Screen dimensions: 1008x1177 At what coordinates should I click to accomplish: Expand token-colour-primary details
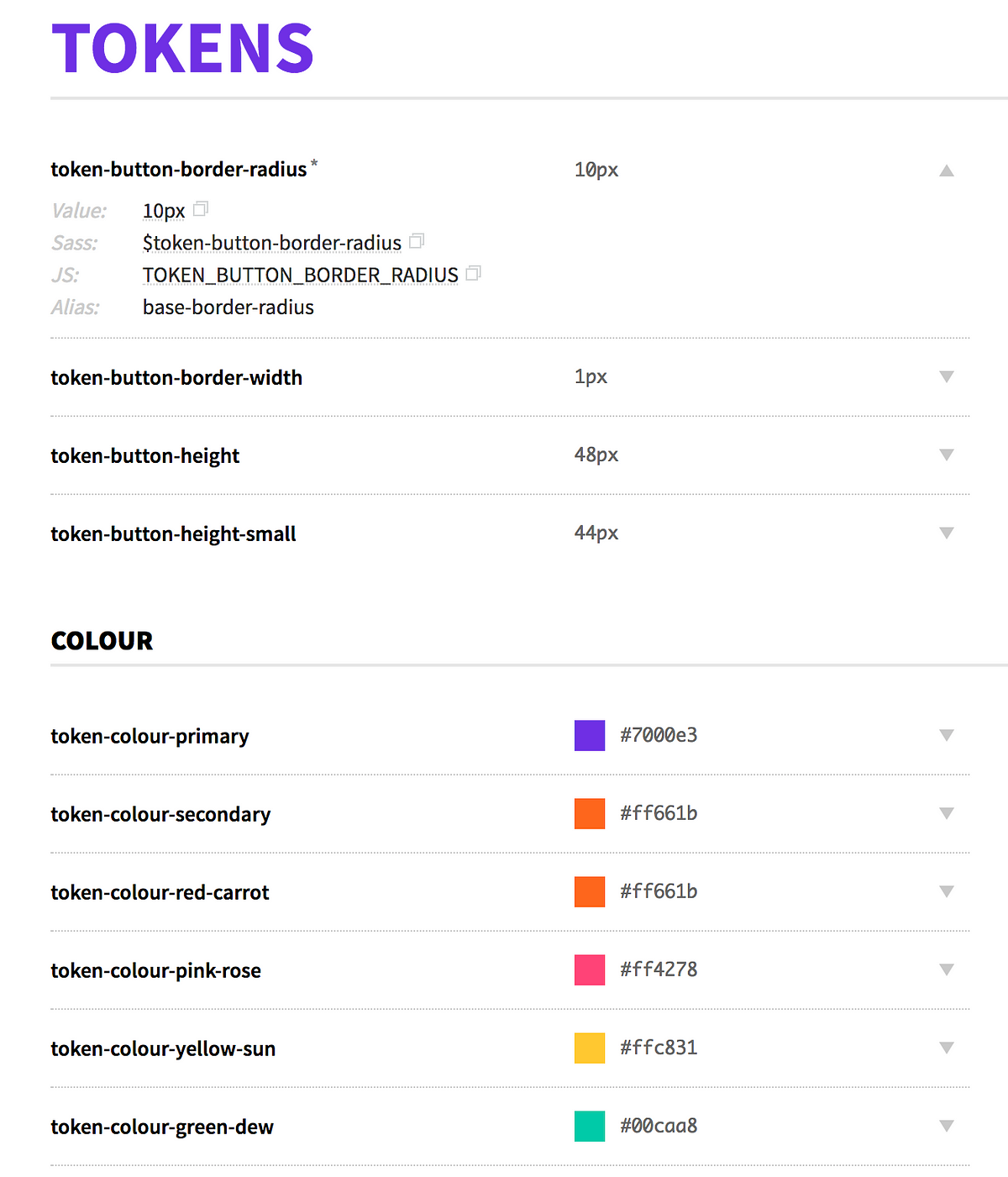947,736
